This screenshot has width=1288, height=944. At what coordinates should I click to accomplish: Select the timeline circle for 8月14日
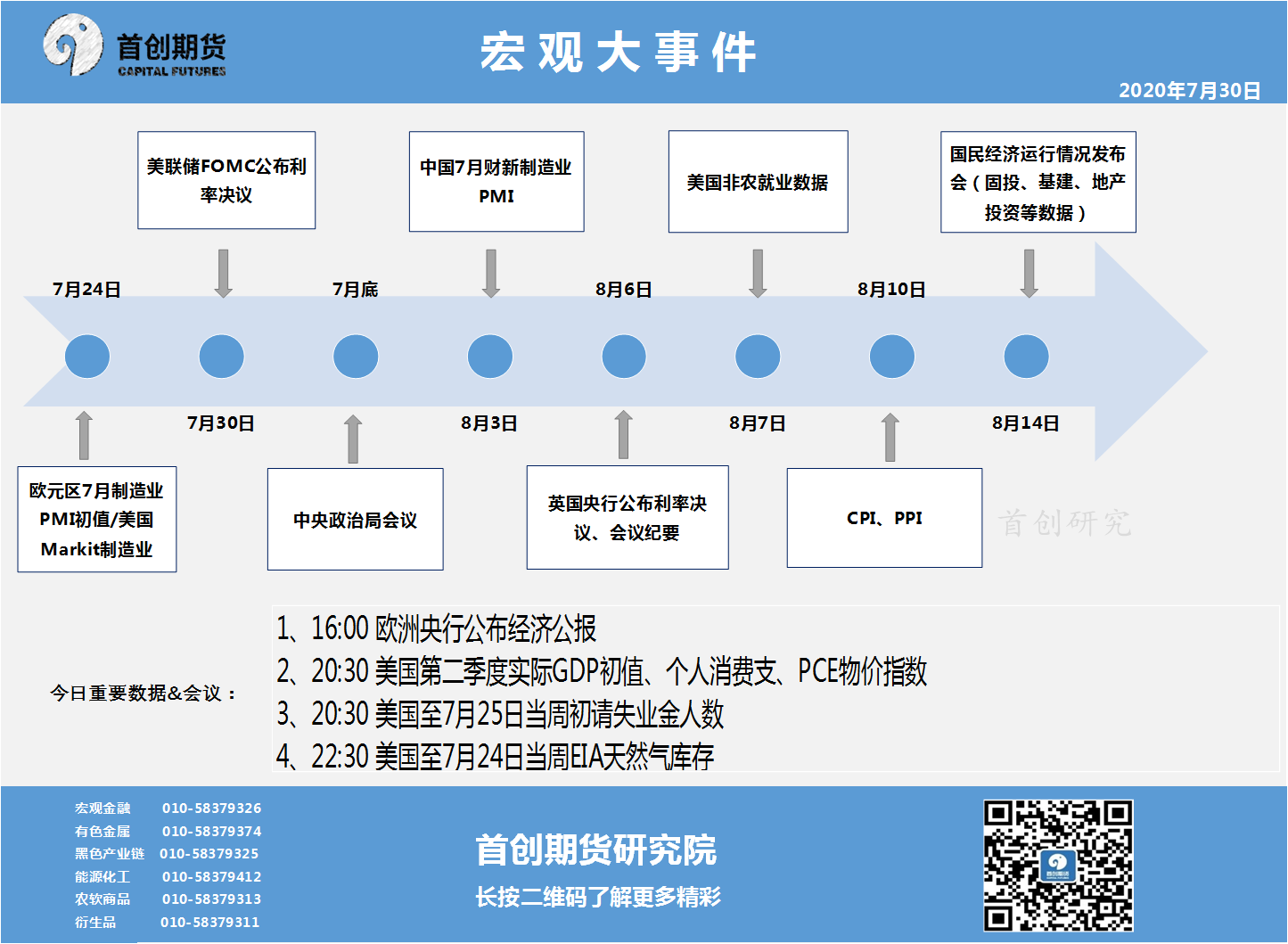click(x=1026, y=357)
